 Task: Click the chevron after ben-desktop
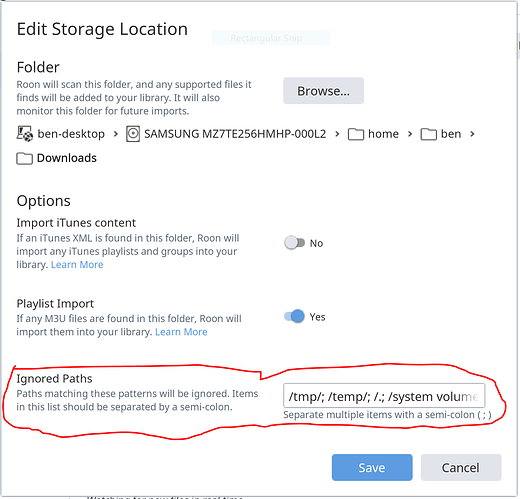point(116,134)
